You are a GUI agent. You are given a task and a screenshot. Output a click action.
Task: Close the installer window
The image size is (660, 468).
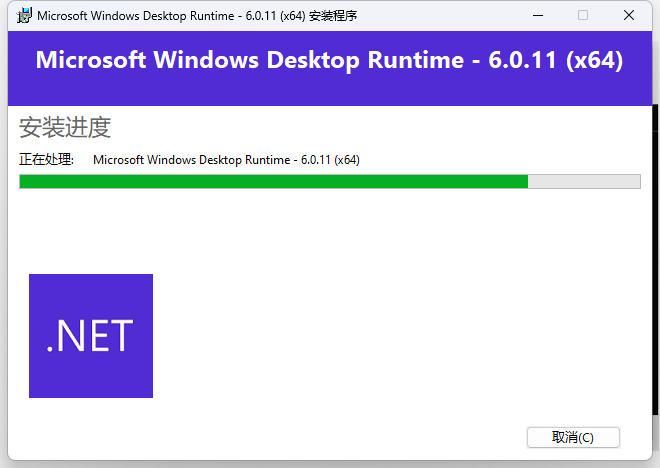pyautogui.click(x=629, y=16)
